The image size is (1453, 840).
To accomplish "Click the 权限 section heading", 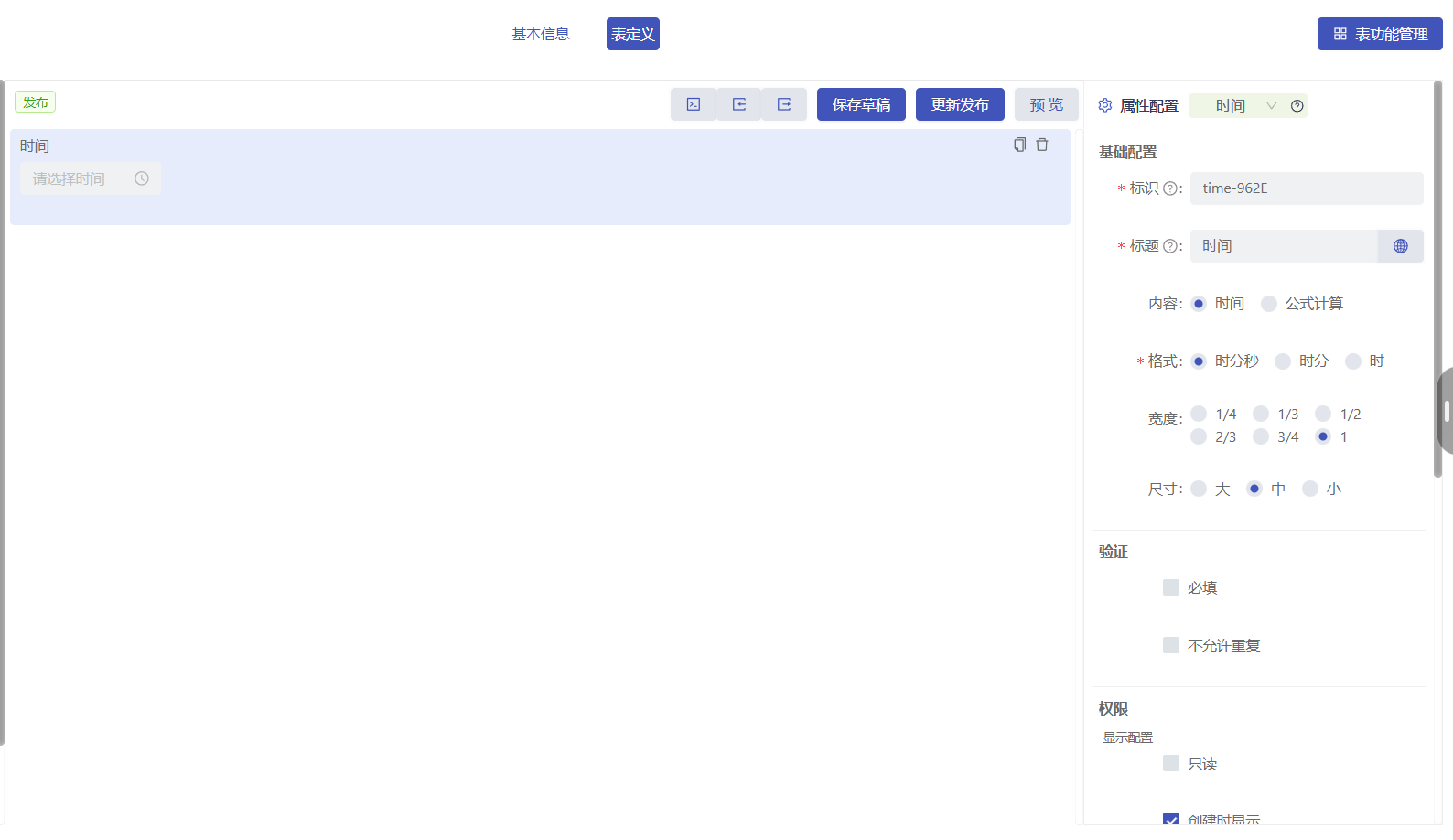I will point(1114,709).
